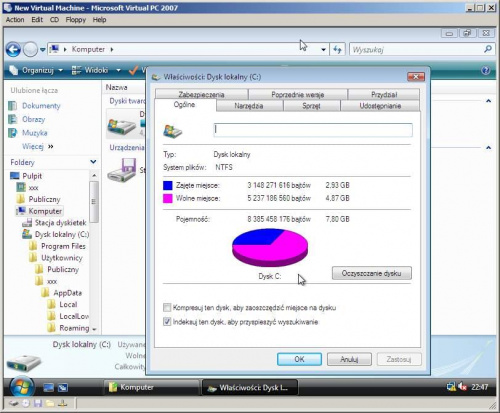Switch to the Narzędzia tab
The width and height of the screenshot is (500, 413).
249,106
